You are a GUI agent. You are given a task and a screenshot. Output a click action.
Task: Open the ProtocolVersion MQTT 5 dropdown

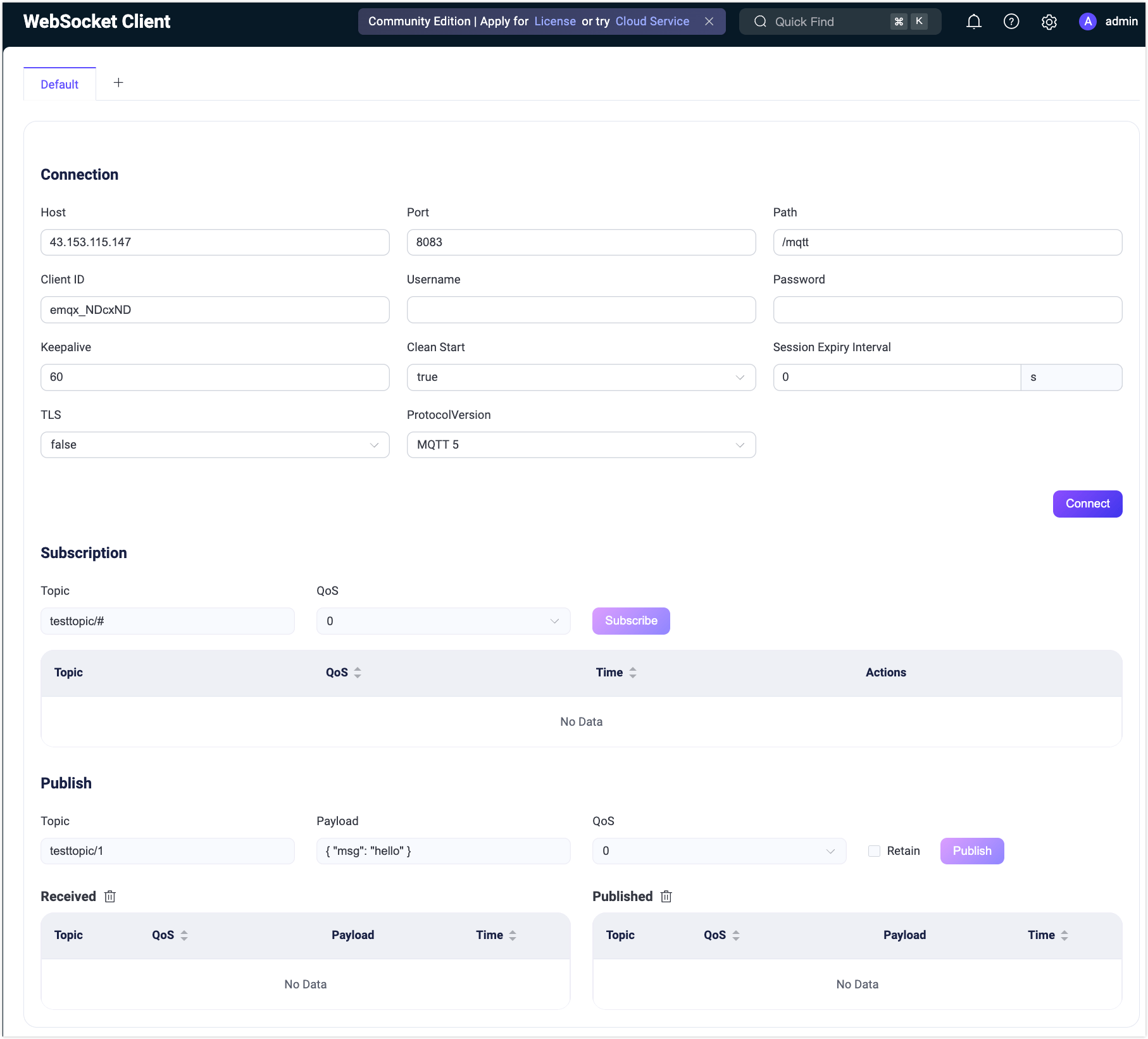click(581, 445)
